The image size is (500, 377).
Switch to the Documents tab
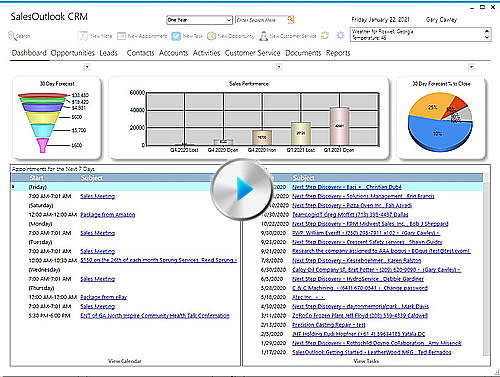click(x=303, y=53)
